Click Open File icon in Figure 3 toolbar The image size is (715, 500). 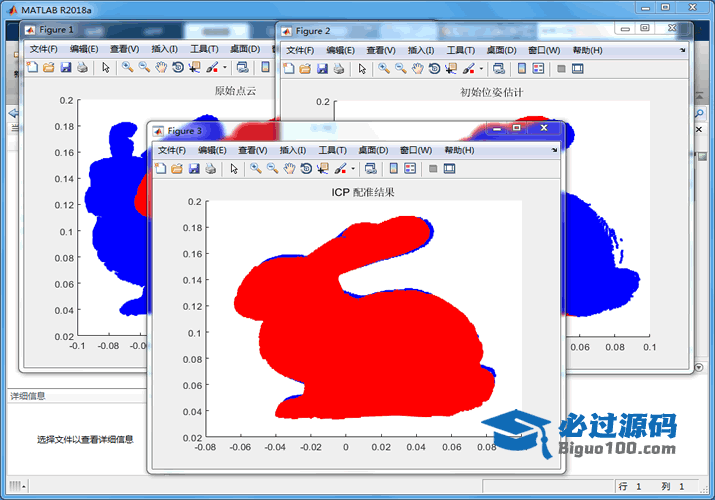177,169
